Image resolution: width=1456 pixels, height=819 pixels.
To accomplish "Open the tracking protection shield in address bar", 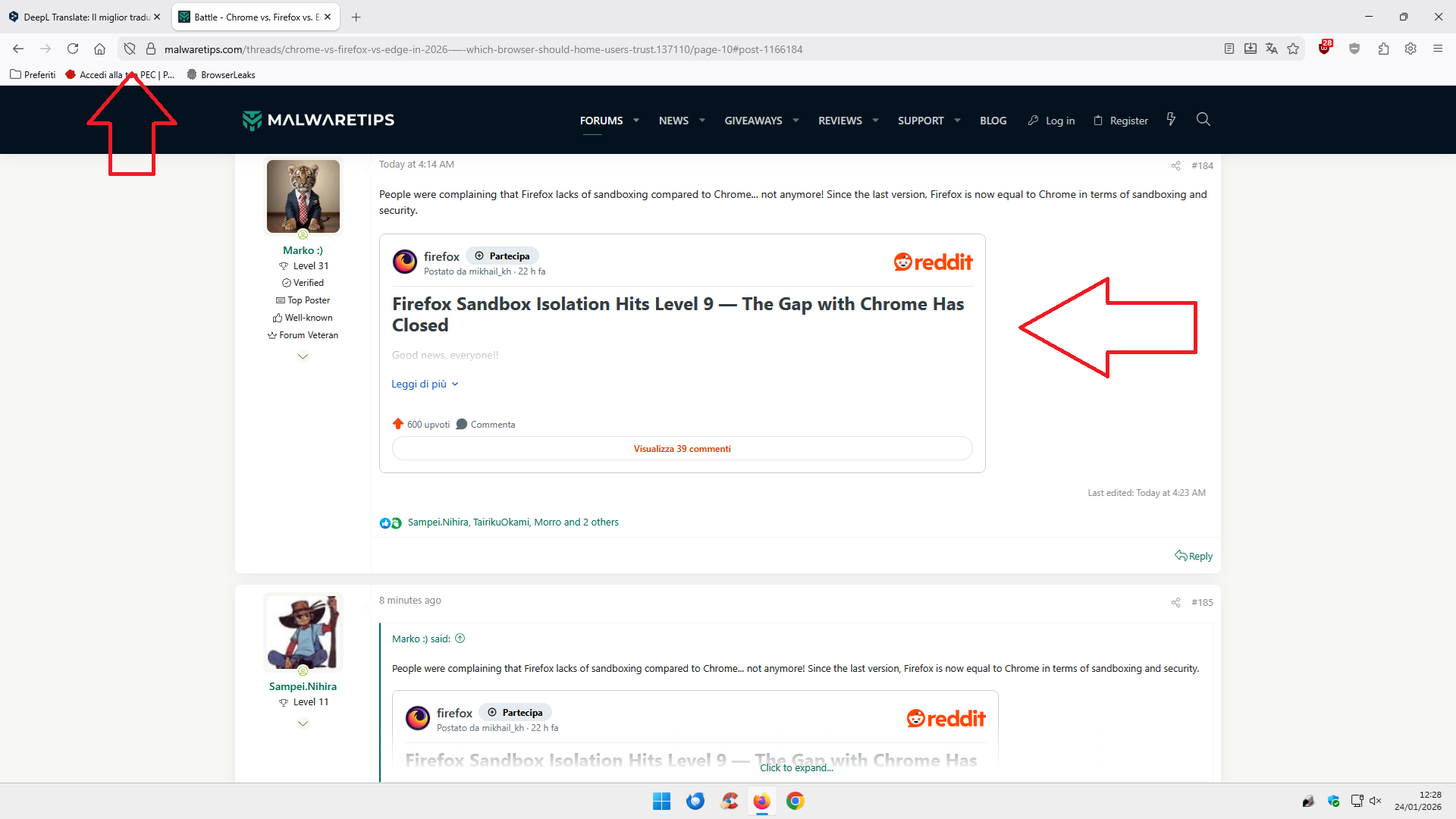I will tap(130, 49).
